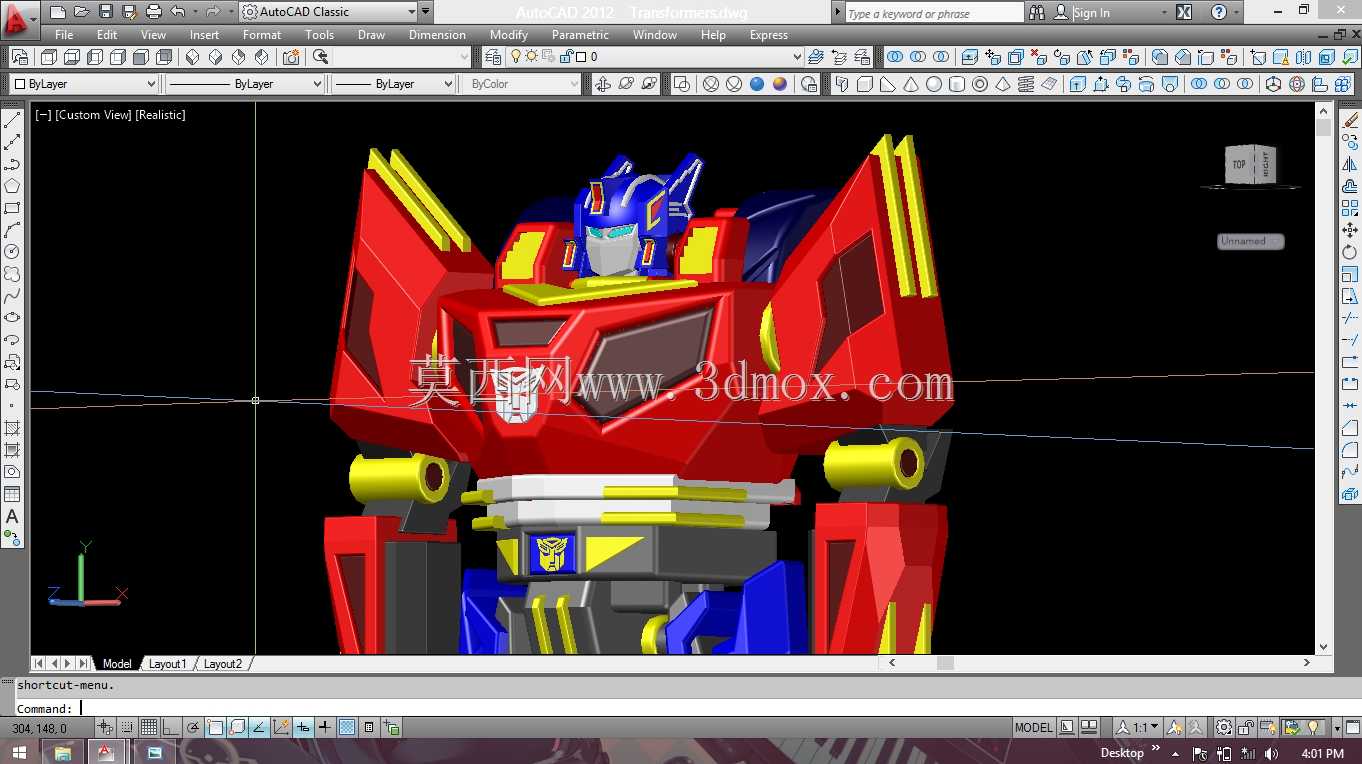Open the Format menu
Viewport: 1362px width, 764px height.
pyautogui.click(x=261, y=35)
